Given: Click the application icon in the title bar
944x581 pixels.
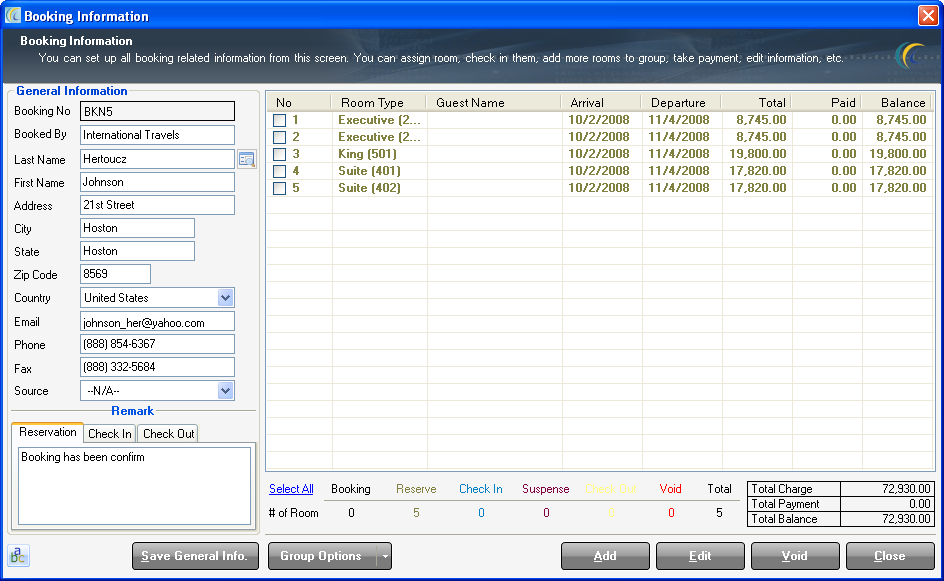Looking at the screenshot, I should click(13, 15).
